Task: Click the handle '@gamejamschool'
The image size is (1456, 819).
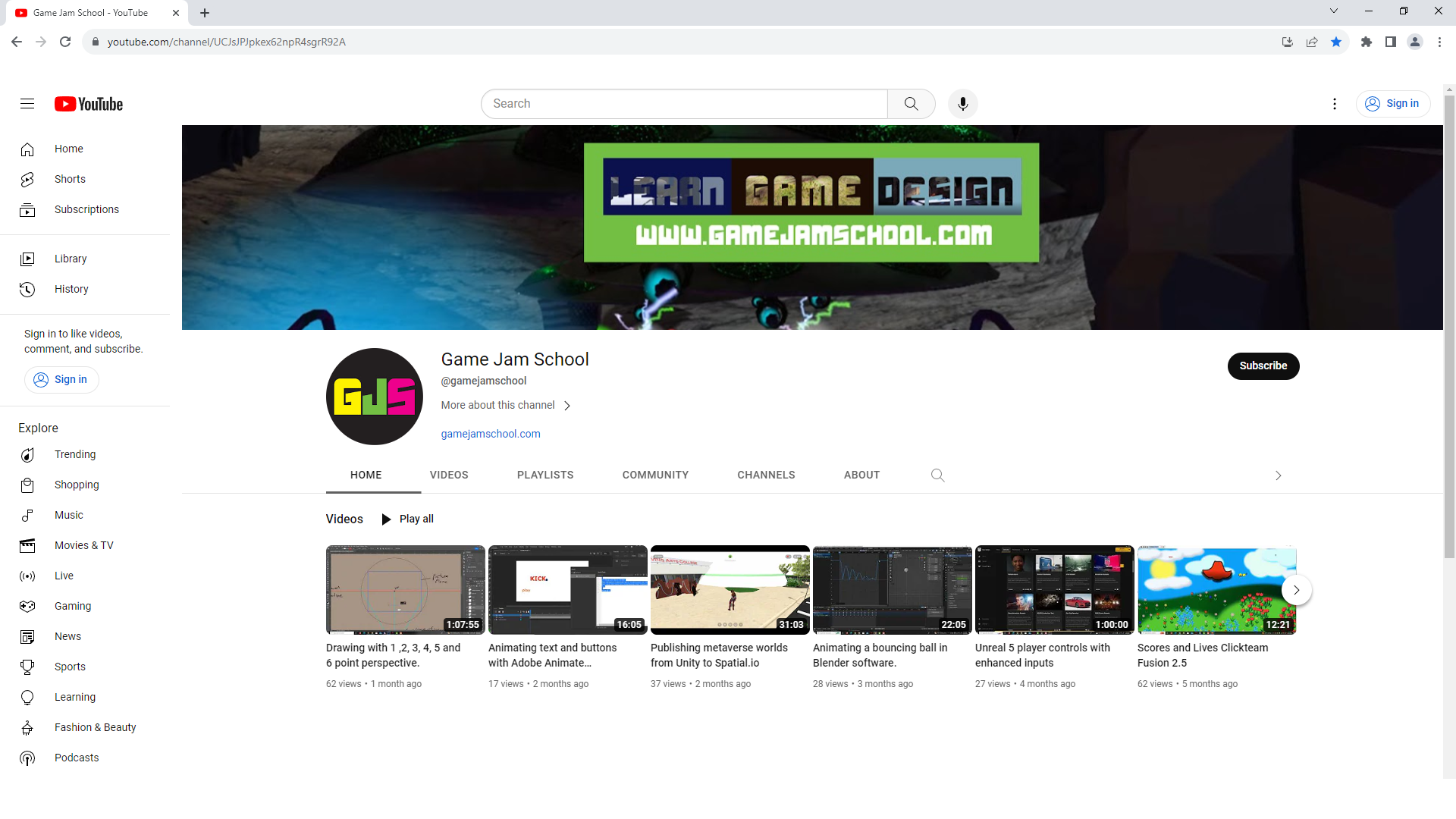Action: (484, 381)
